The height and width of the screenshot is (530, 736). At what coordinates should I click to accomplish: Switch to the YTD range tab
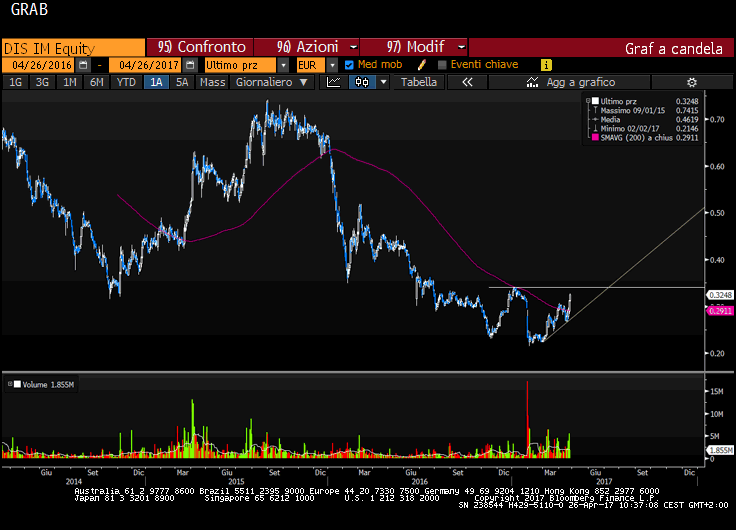pos(126,82)
